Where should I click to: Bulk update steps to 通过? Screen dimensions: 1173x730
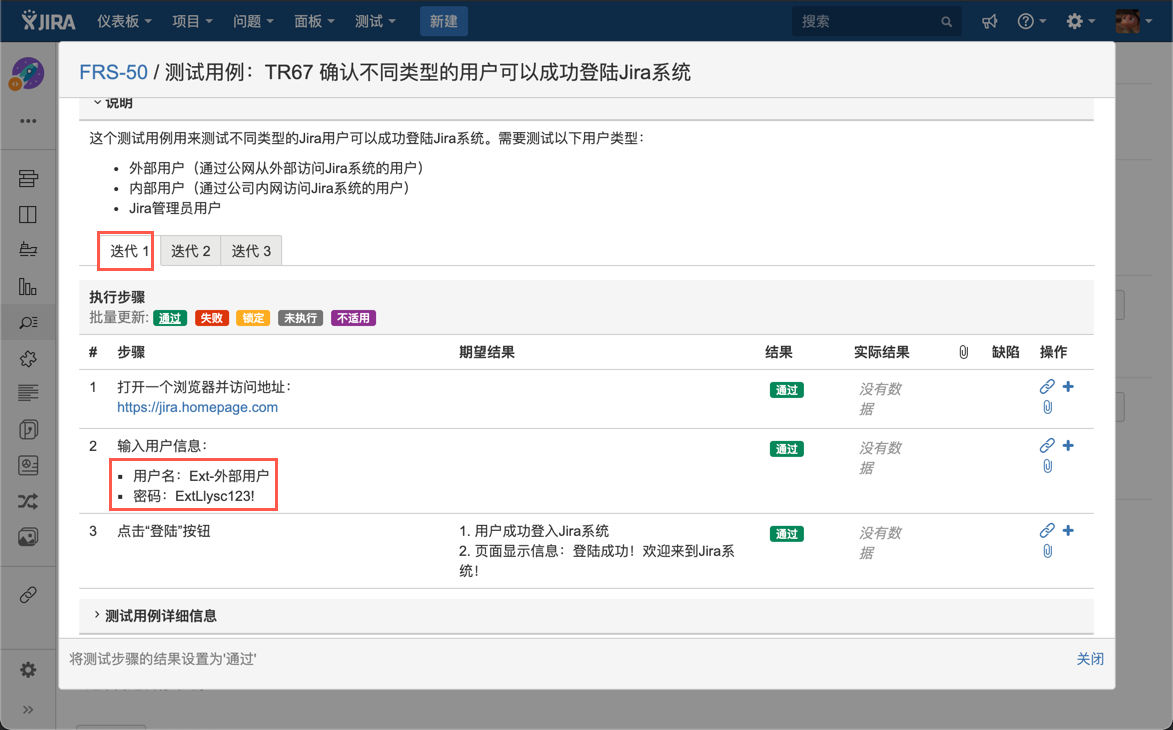coord(170,318)
